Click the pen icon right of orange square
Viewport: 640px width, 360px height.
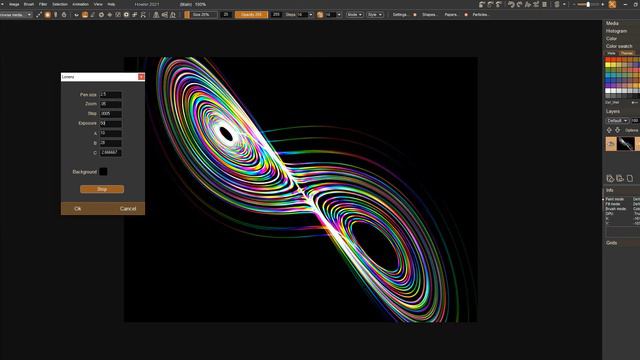[x=93, y=15]
